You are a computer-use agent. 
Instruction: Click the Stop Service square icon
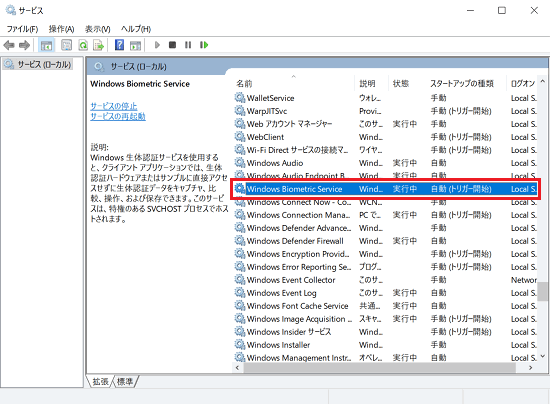point(172,45)
